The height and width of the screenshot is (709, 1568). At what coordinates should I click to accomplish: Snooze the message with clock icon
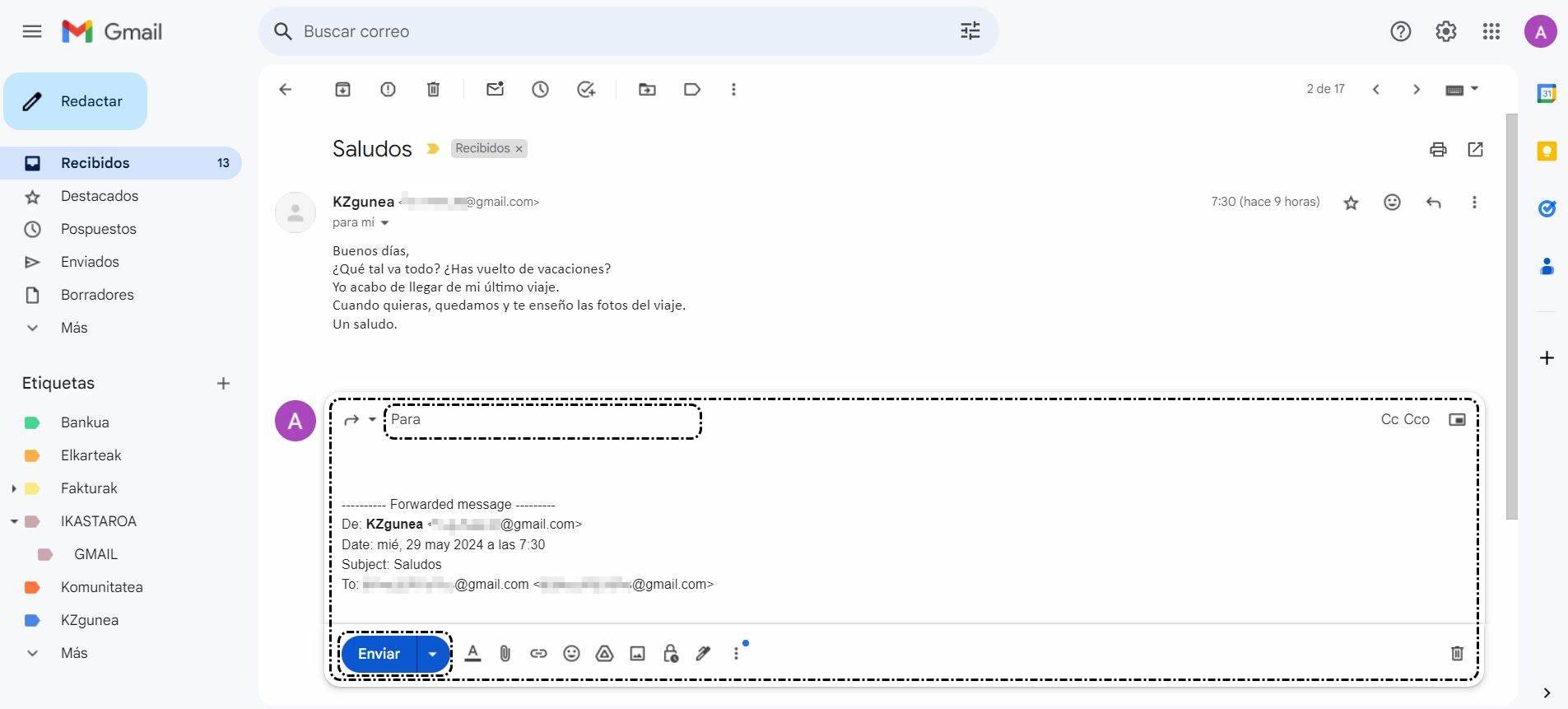(540, 89)
